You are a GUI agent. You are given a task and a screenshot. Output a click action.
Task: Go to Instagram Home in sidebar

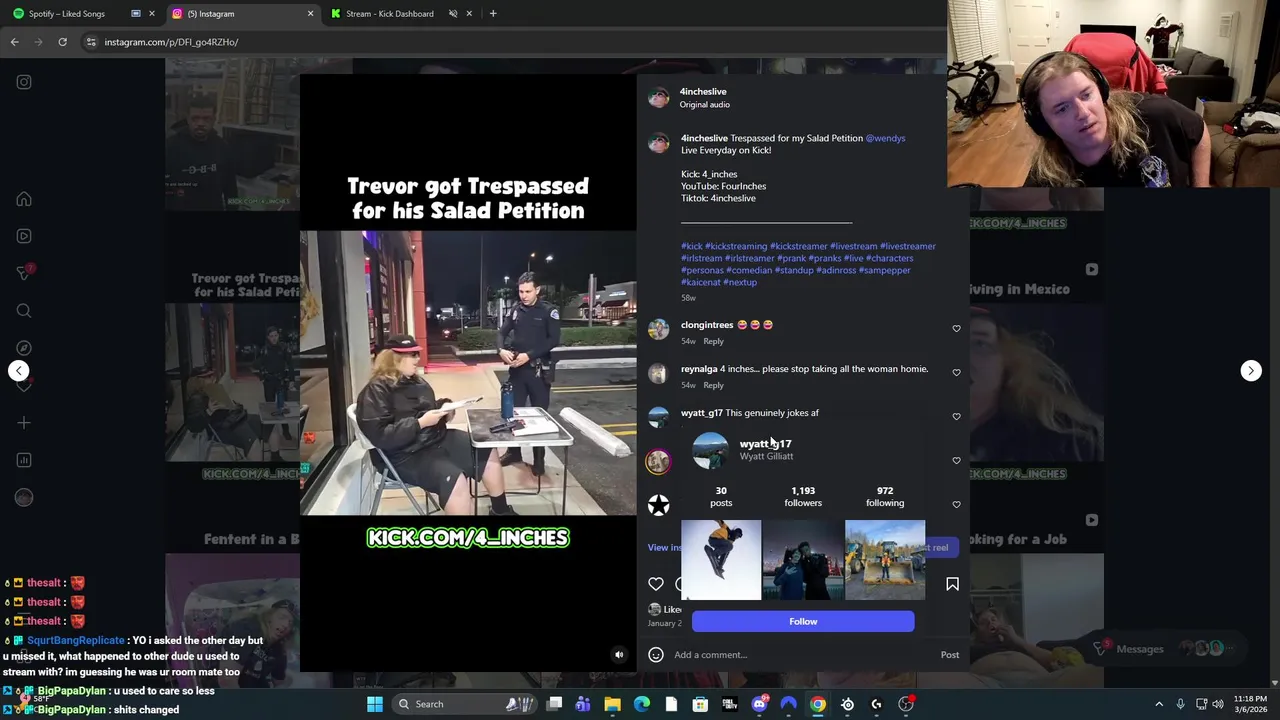[24, 199]
